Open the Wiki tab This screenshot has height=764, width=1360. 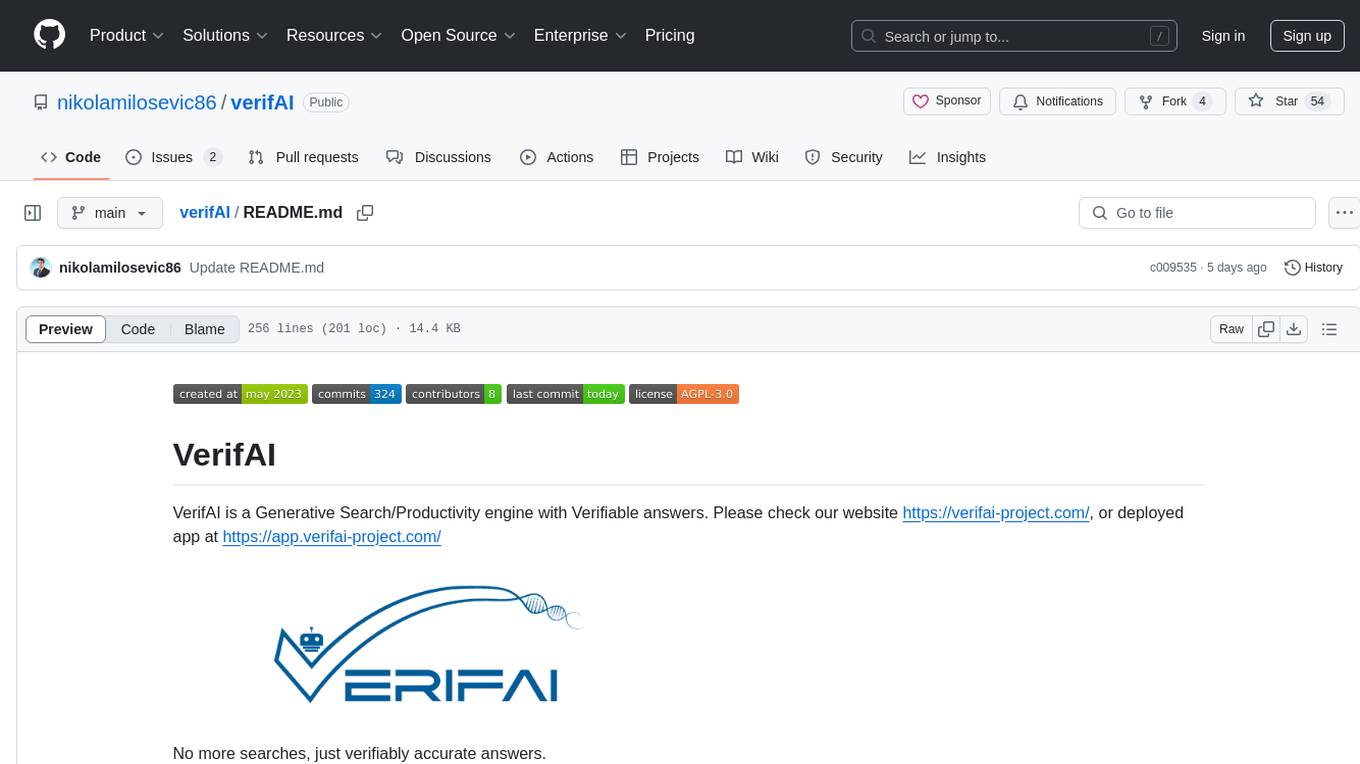pyautogui.click(x=752, y=157)
